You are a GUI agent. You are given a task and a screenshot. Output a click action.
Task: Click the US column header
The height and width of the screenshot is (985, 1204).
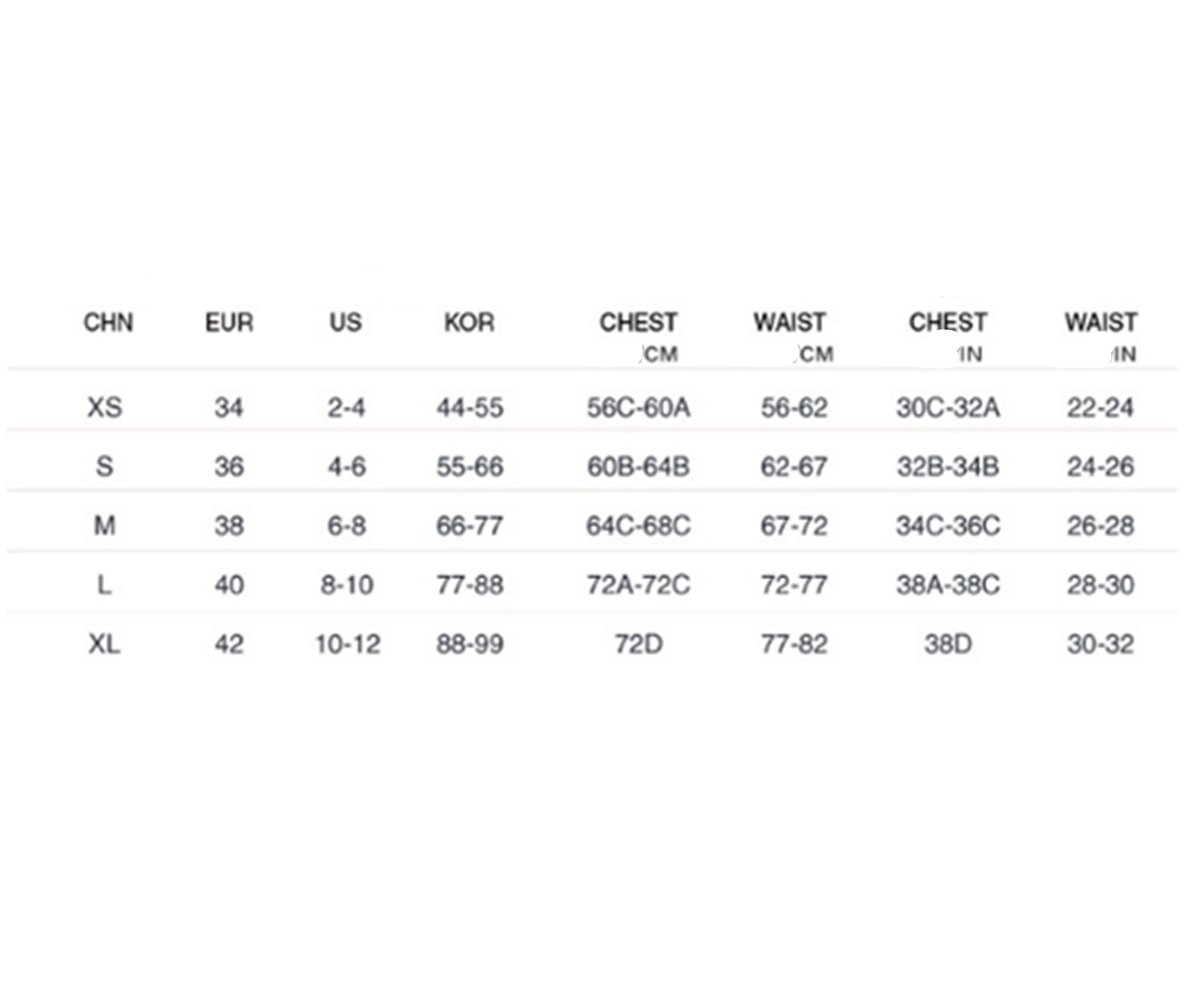click(346, 323)
